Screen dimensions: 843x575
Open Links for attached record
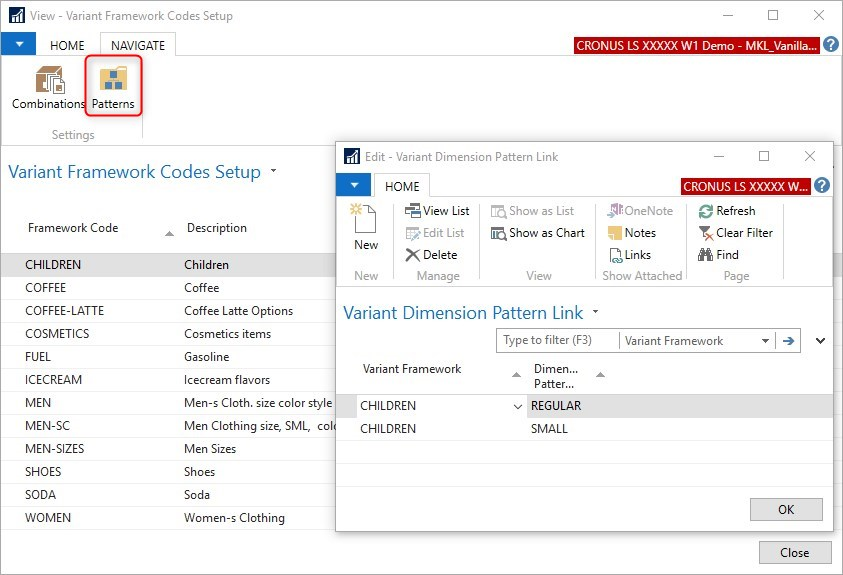point(629,255)
